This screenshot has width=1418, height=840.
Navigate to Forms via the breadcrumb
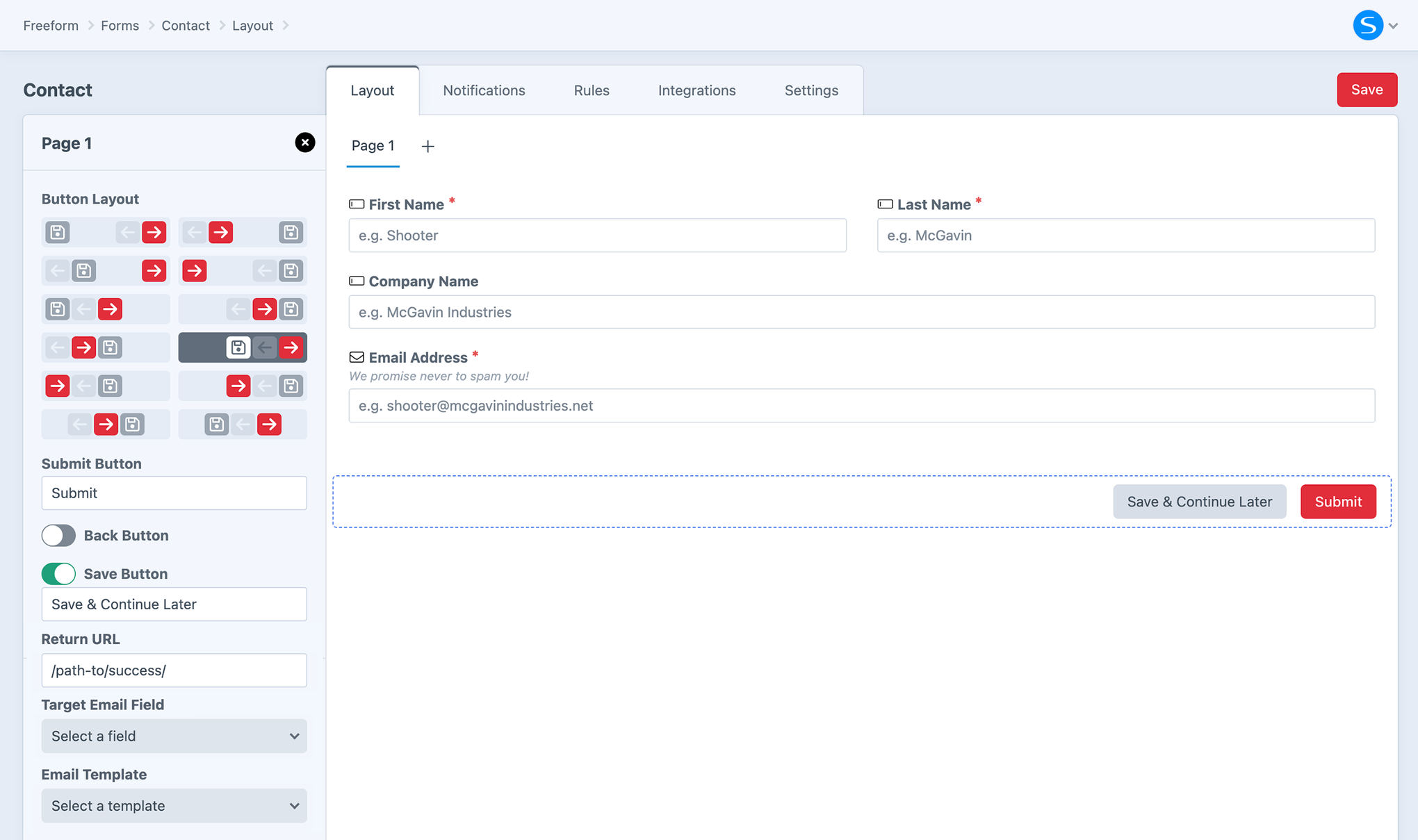point(120,25)
